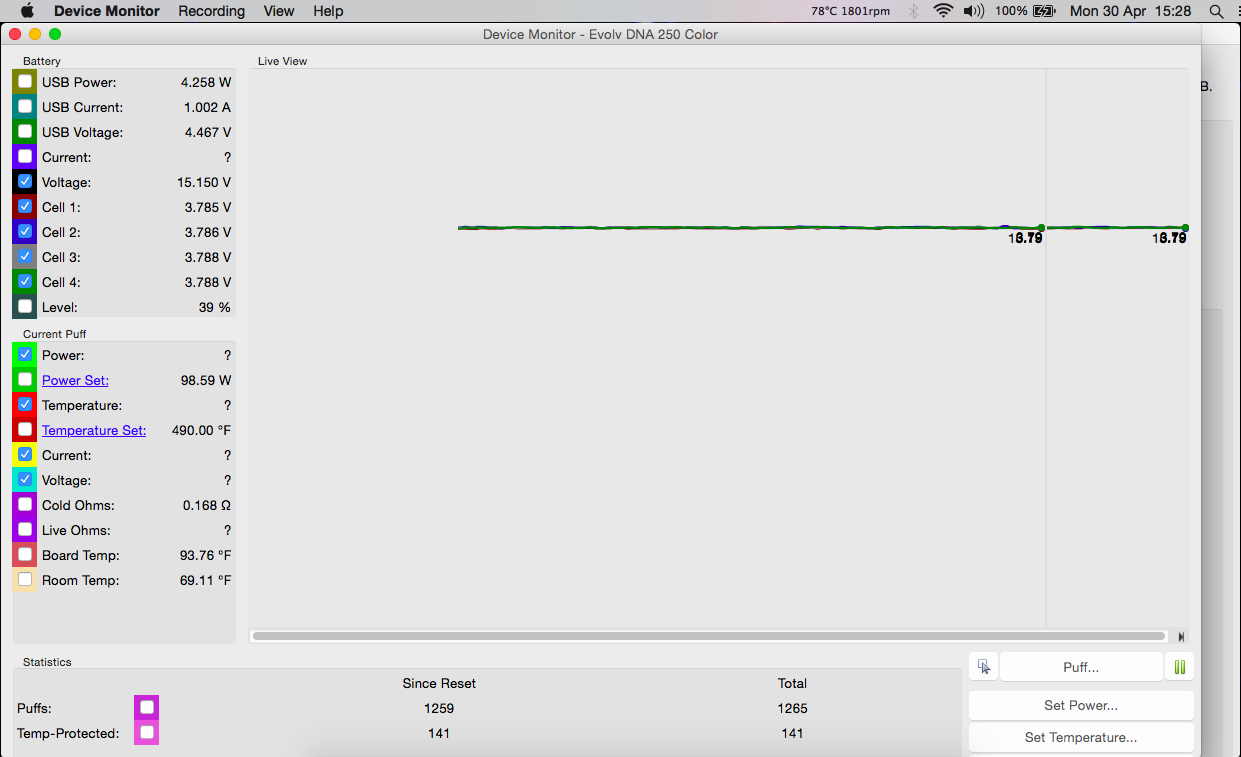Open the View menu
Image resolution: width=1241 pixels, height=757 pixels.
coord(279,11)
